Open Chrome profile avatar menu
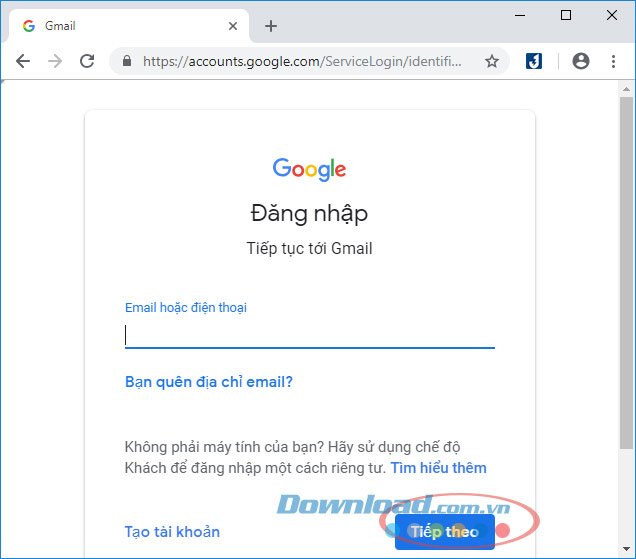Screen dimensions: 636x559 [x=581, y=61]
